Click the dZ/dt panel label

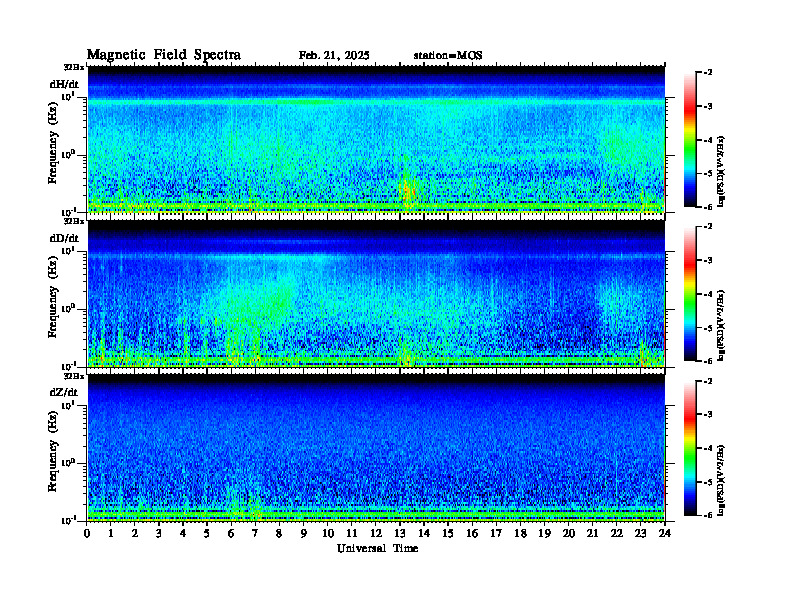point(64,392)
